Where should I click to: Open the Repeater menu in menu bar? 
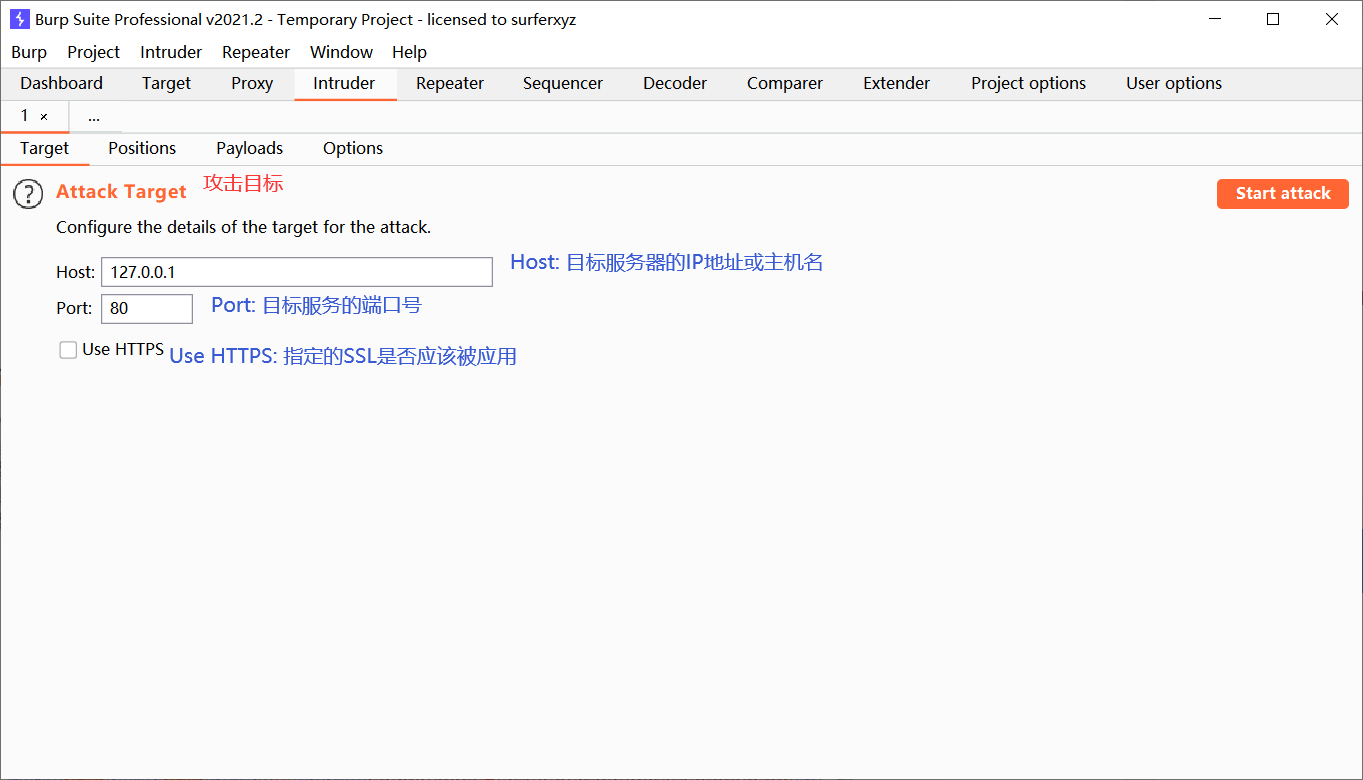[256, 52]
